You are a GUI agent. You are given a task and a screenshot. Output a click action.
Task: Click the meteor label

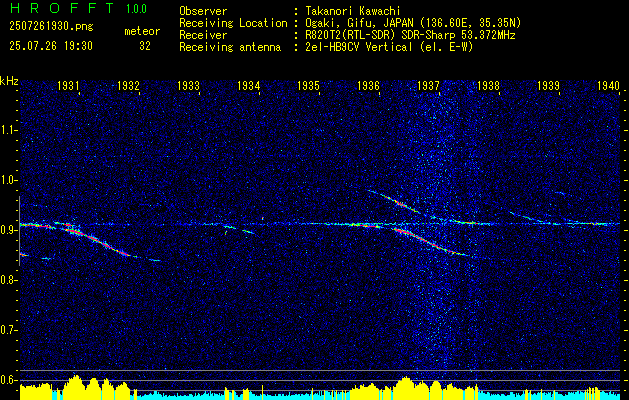click(142, 31)
